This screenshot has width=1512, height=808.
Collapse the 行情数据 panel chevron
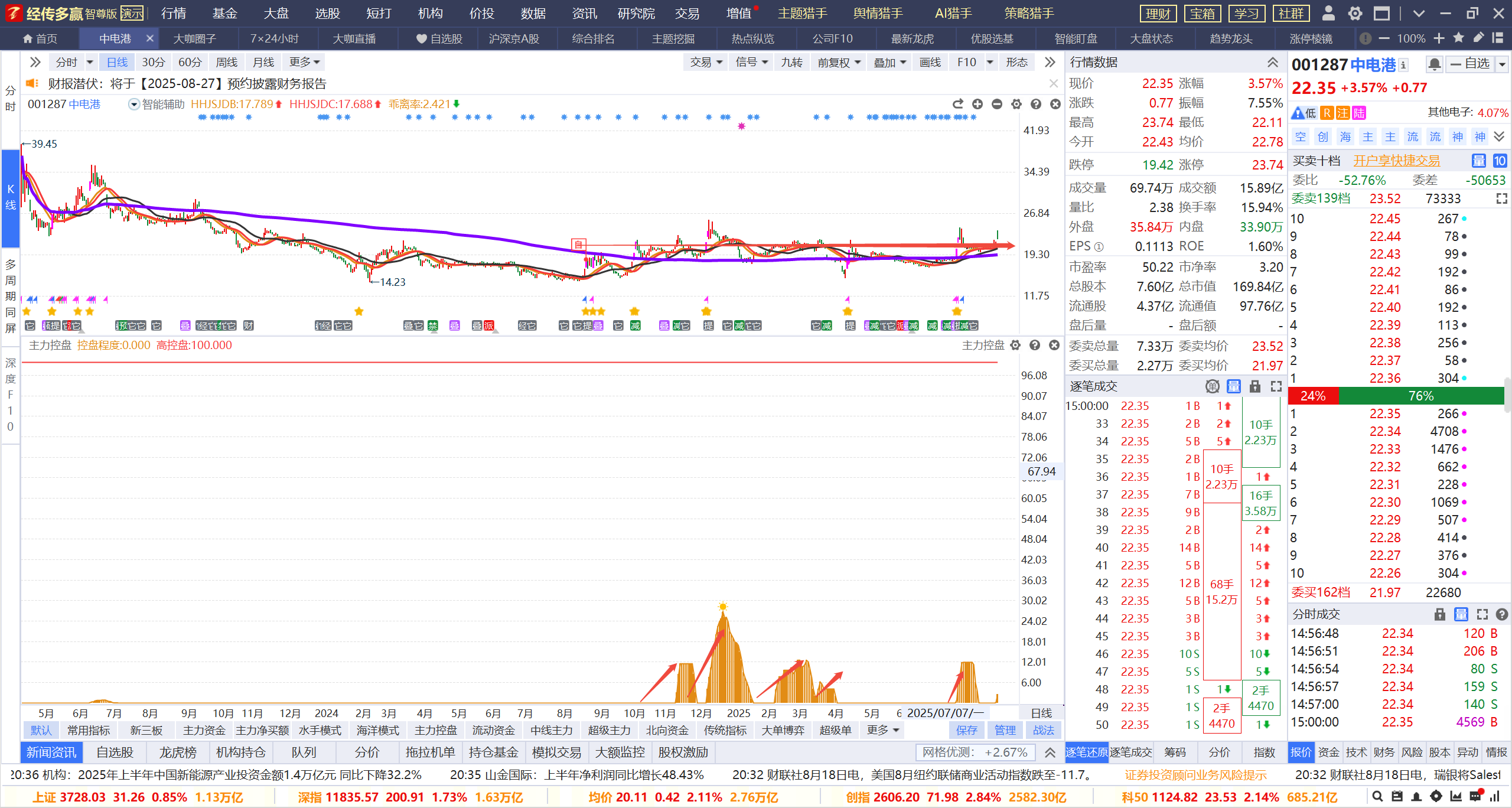(x=1273, y=62)
